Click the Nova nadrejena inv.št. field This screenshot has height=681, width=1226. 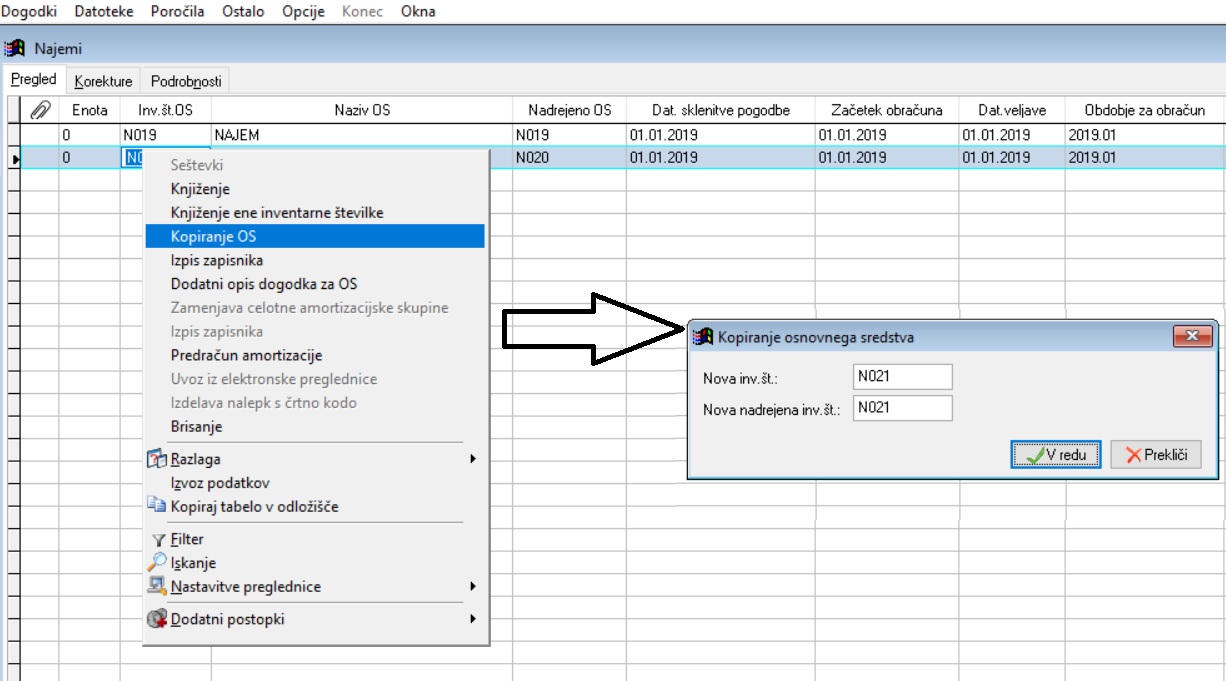[903, 408]
